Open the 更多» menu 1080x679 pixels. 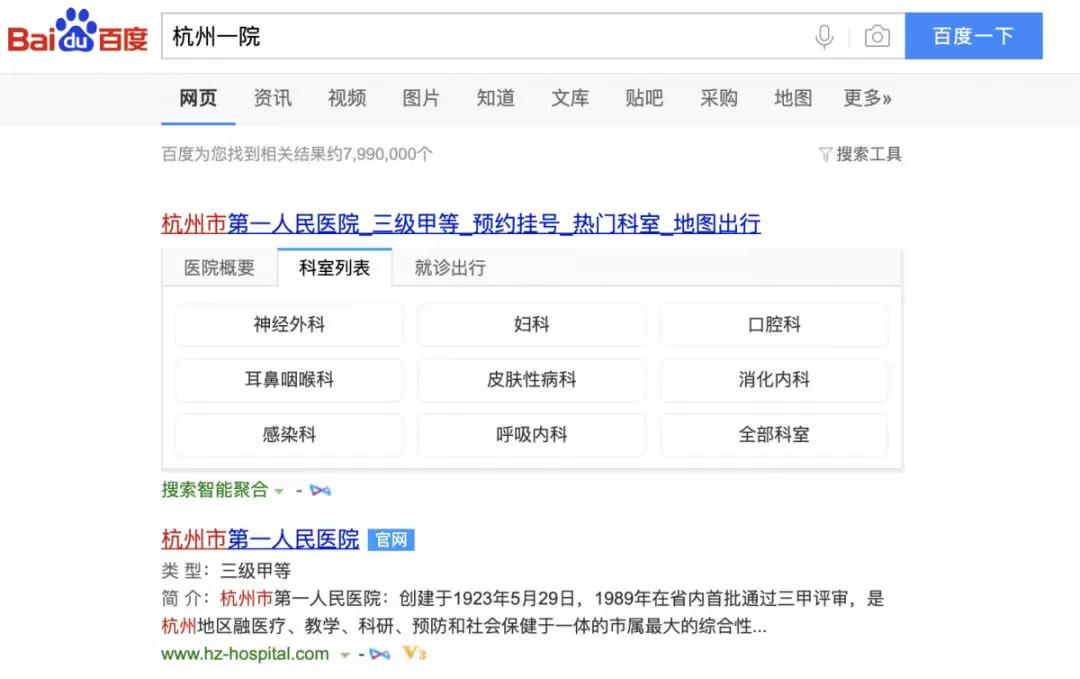coord(867,98)
